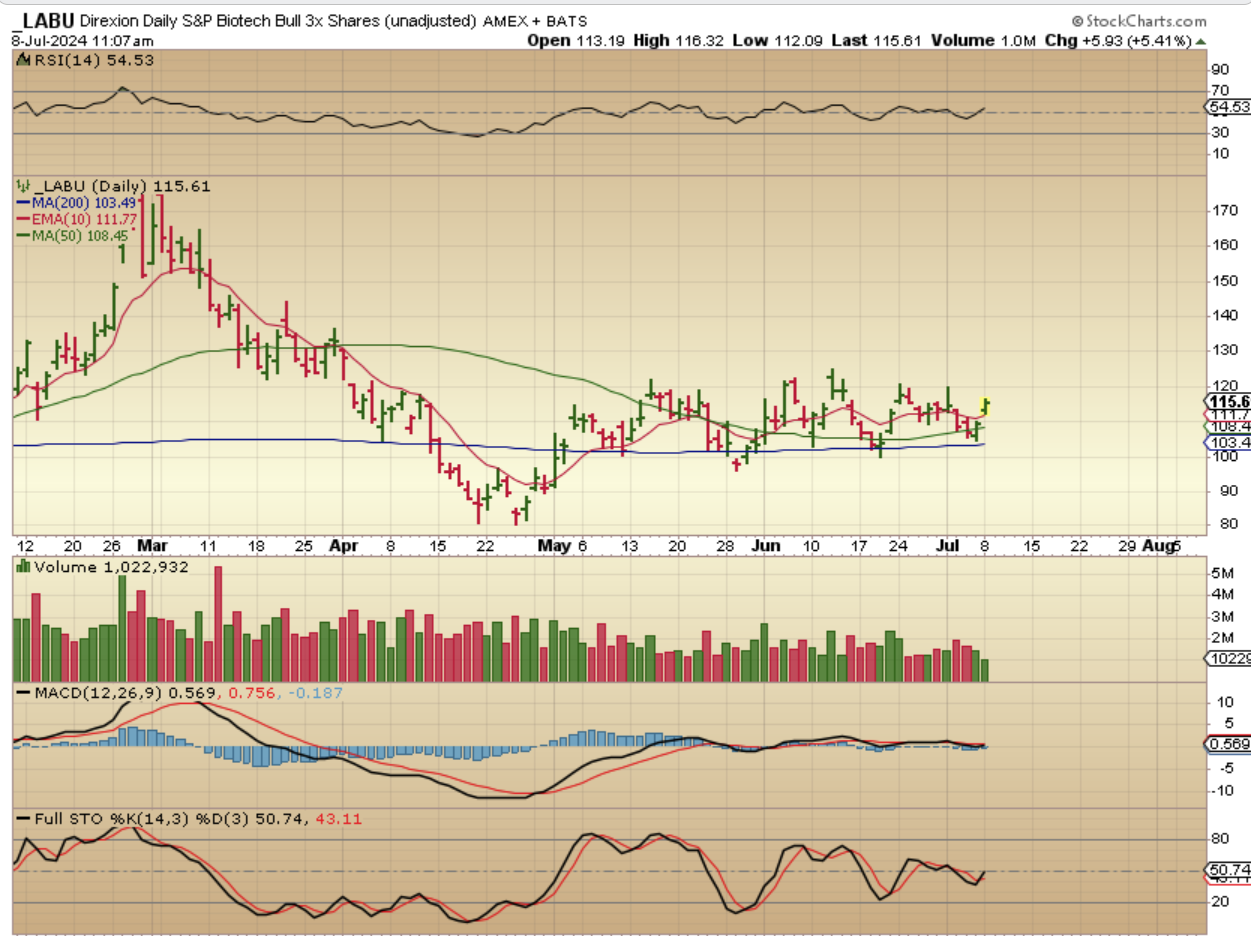
Task: Click the 0.569 MACD value tag on axis
Action: coord(1229,744)
